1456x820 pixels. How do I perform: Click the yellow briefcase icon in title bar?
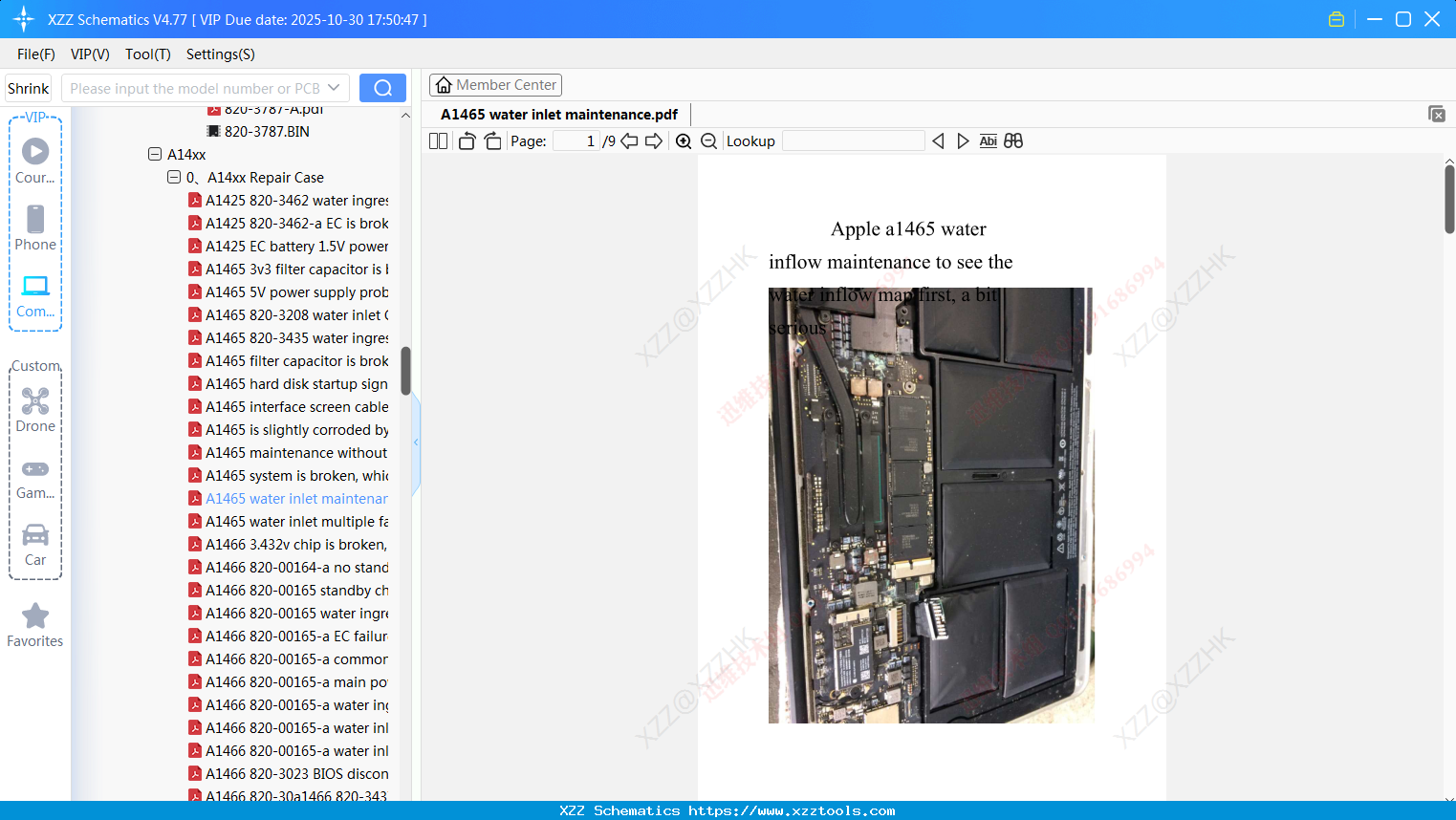click(x=1336, y=19)
